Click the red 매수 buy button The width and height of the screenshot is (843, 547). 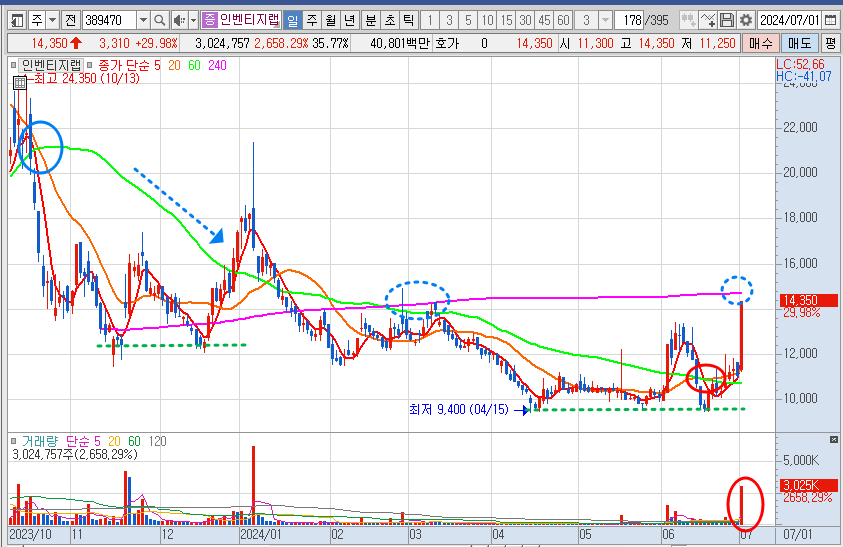tap(760, 43)
